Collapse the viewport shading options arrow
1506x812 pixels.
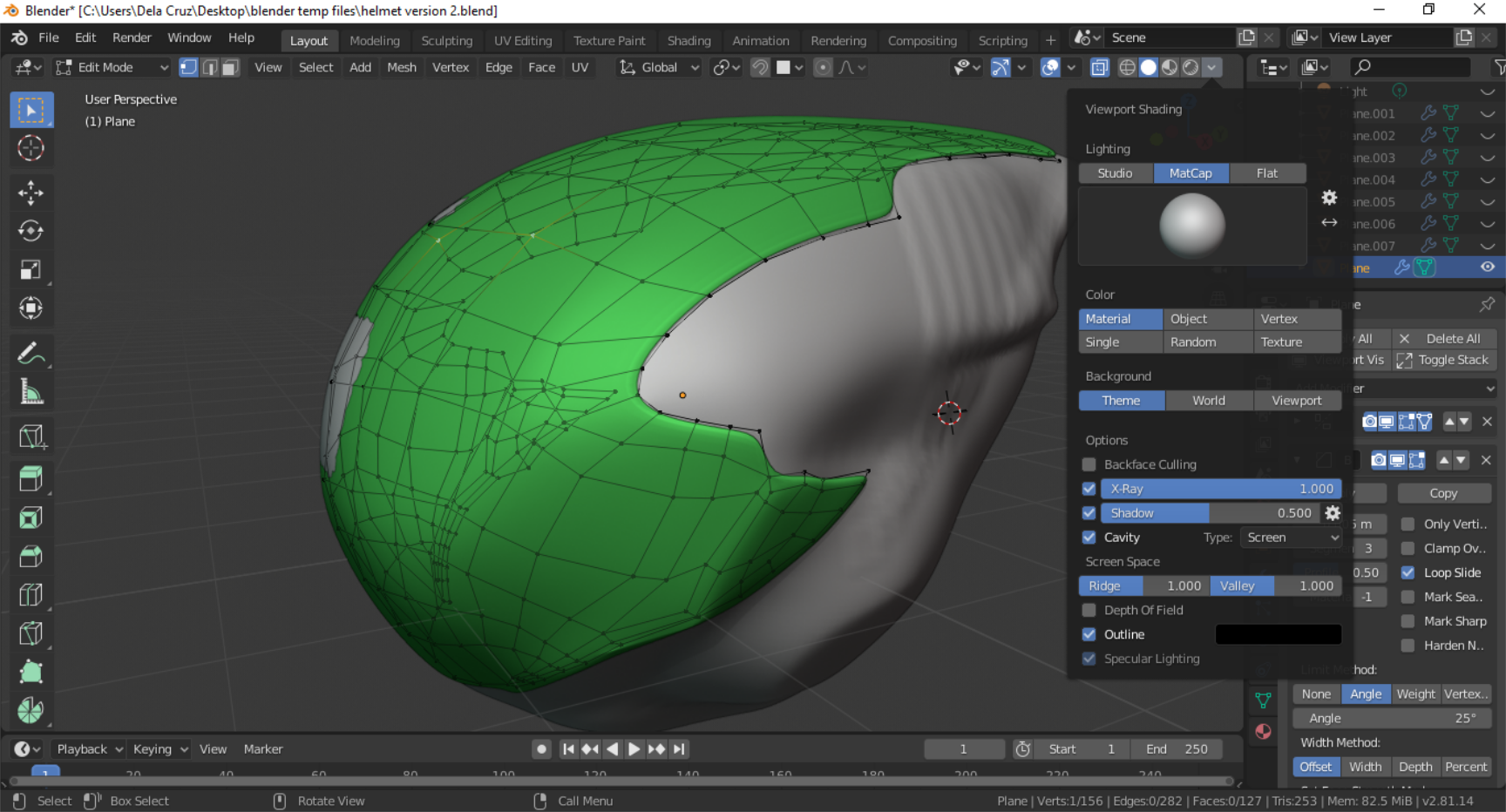tap(1212, 68)
